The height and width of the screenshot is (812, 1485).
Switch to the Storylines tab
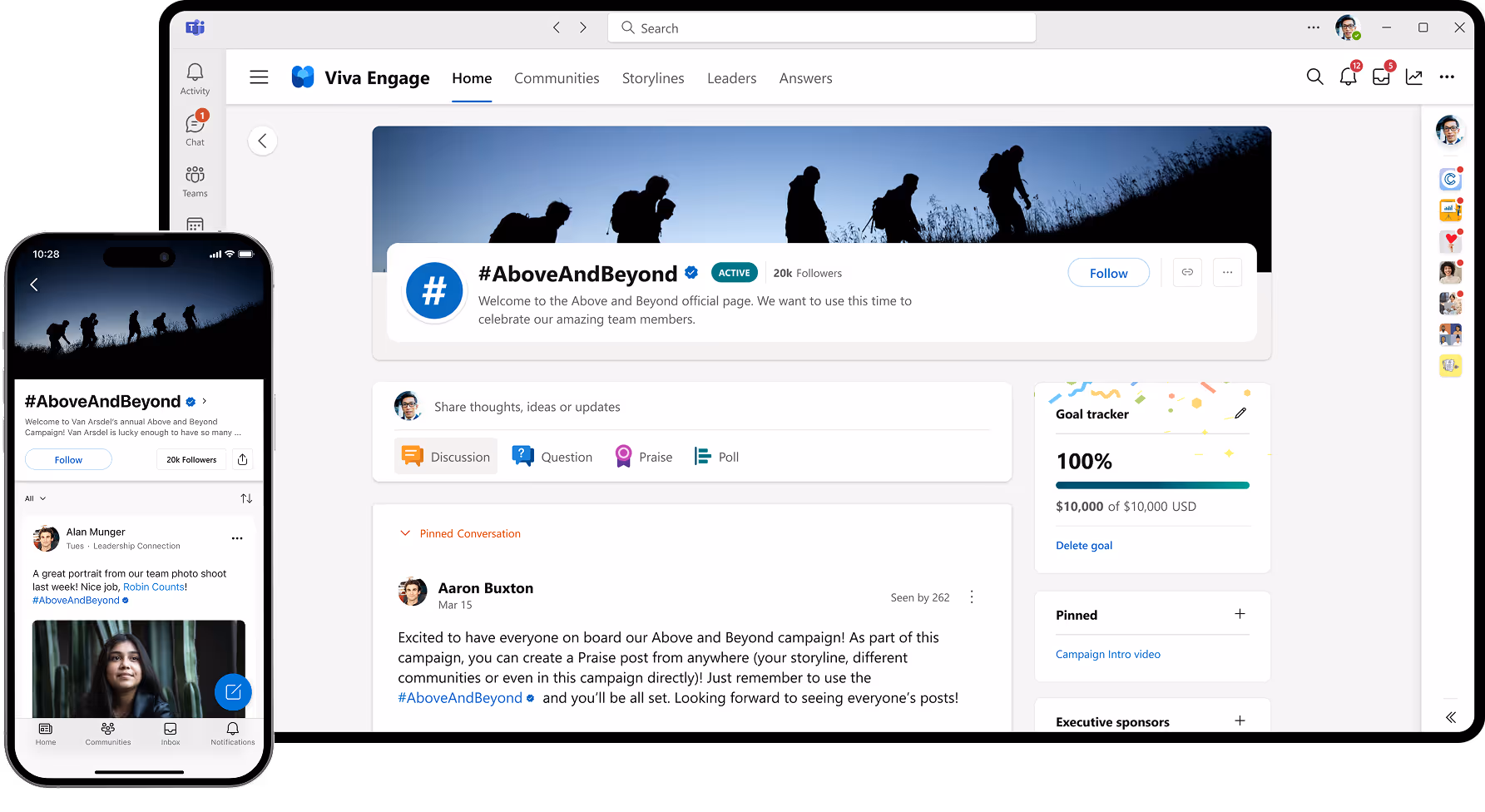click(653, 78)
